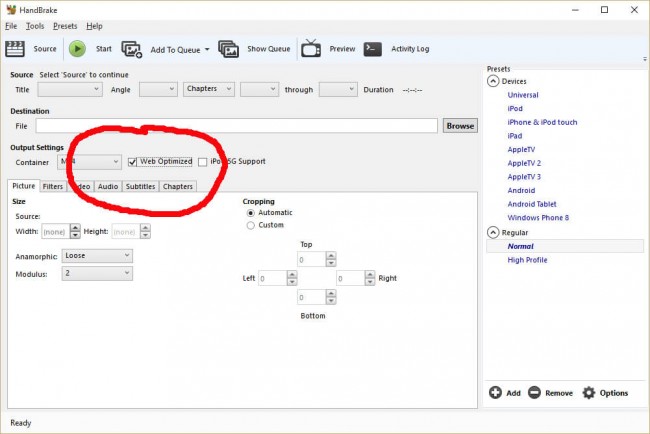Open the Angle dropdown

(x=158, y=90)
